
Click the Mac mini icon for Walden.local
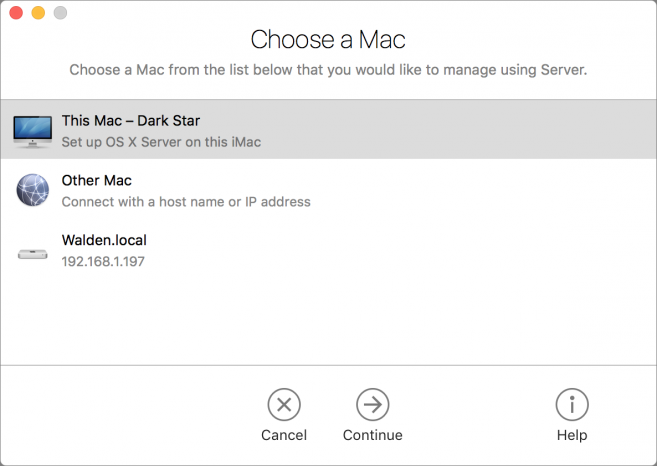coord(32,251)
